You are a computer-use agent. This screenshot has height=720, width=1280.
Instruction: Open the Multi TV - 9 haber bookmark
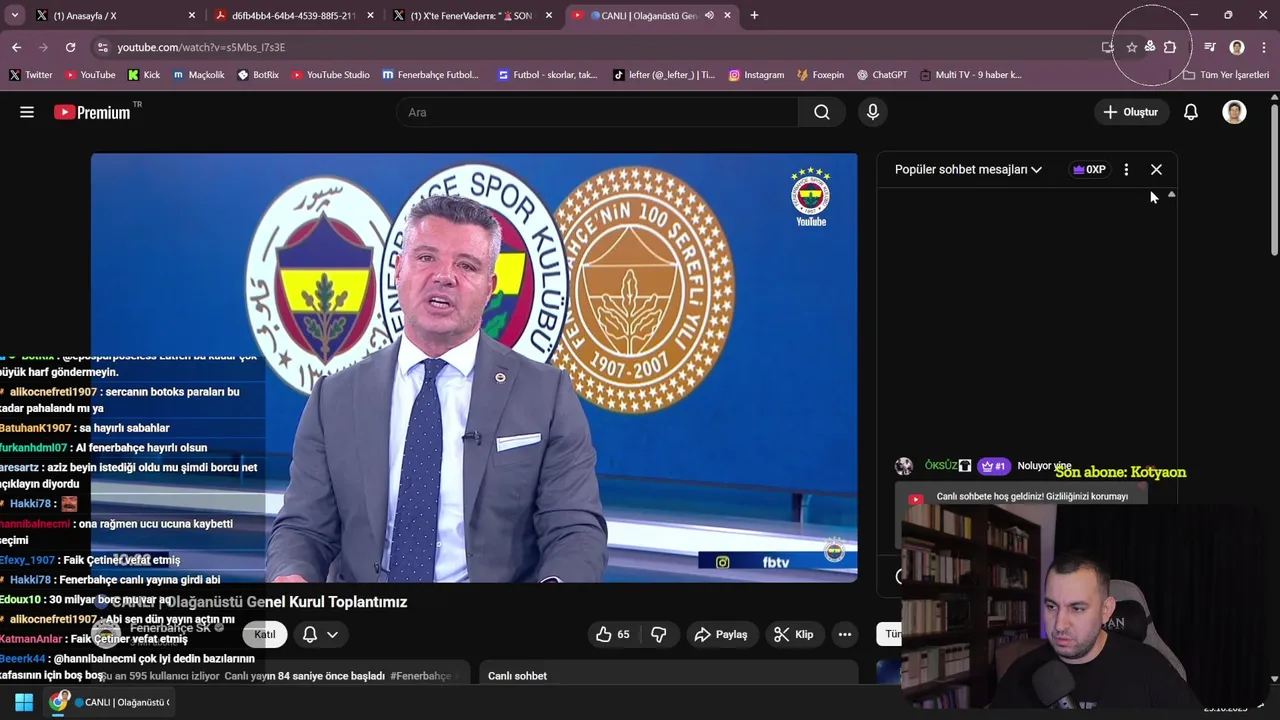pos(971,75)
